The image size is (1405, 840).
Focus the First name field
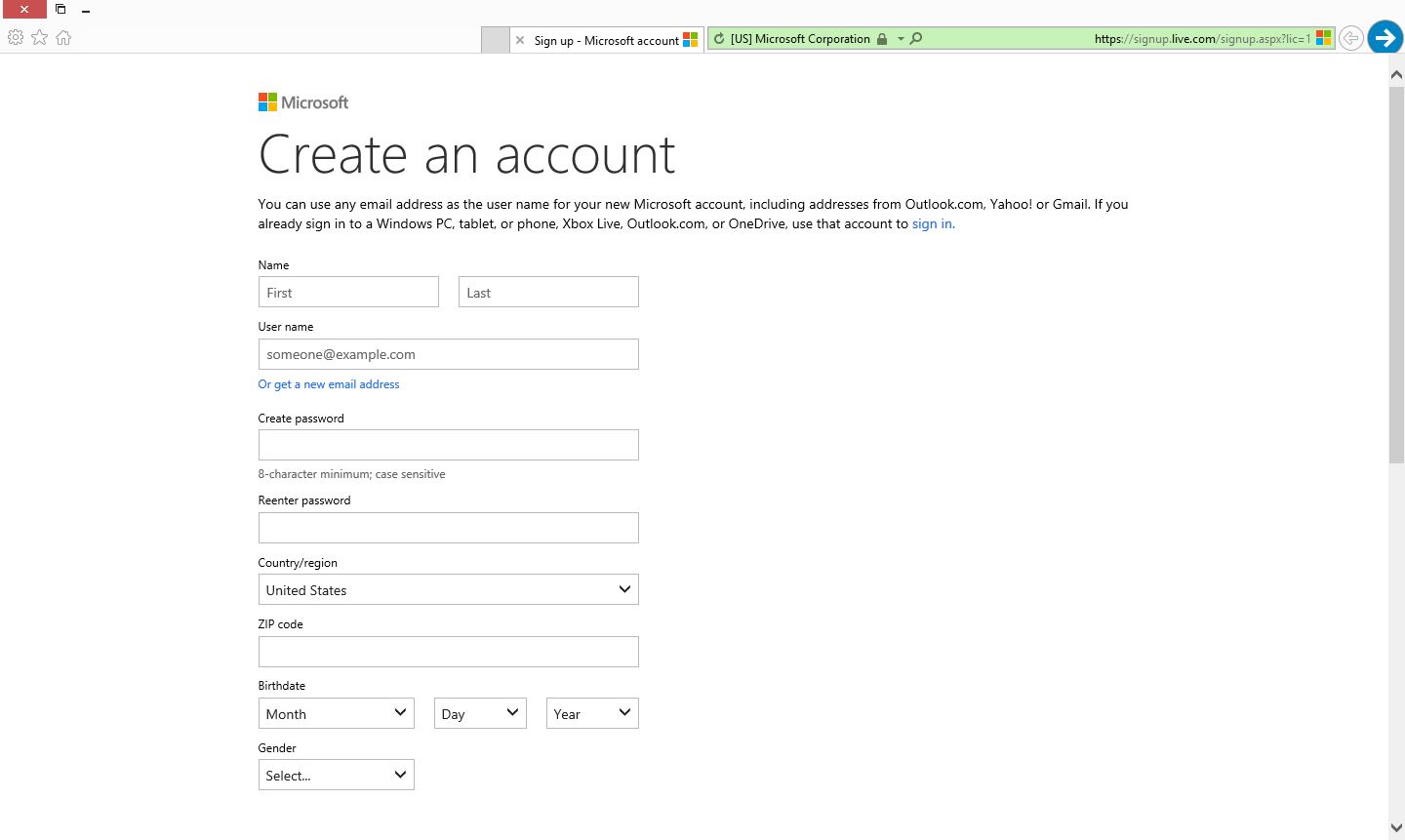(348, 292)
